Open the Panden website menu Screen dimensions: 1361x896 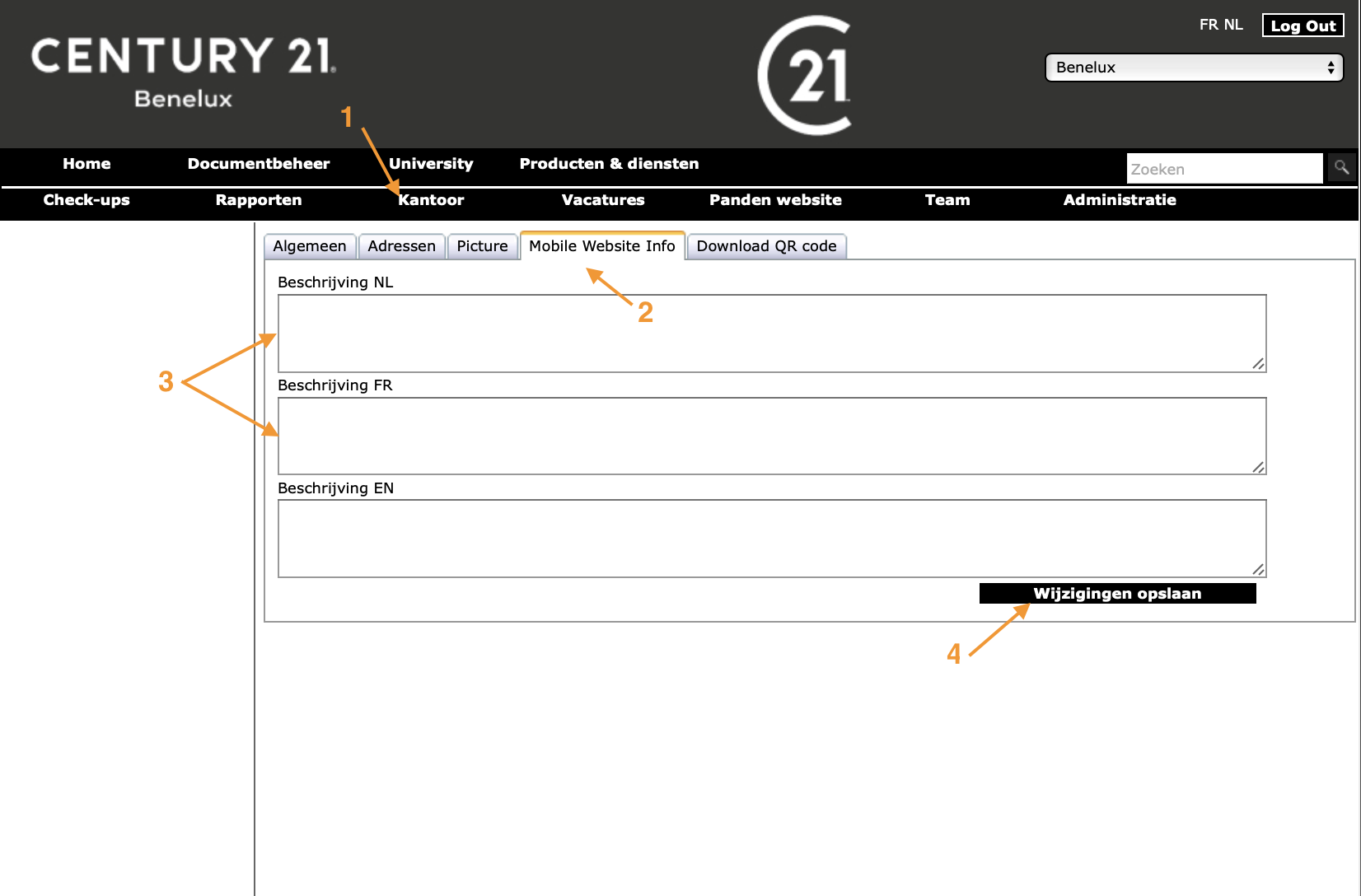[775, 200]
